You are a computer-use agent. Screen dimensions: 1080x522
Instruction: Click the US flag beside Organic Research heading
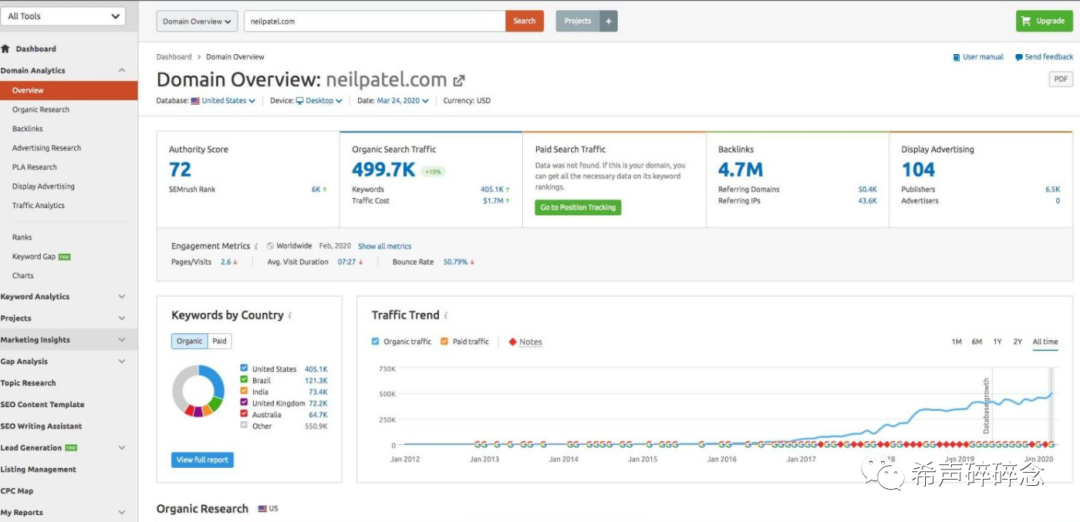coord(262,509)
